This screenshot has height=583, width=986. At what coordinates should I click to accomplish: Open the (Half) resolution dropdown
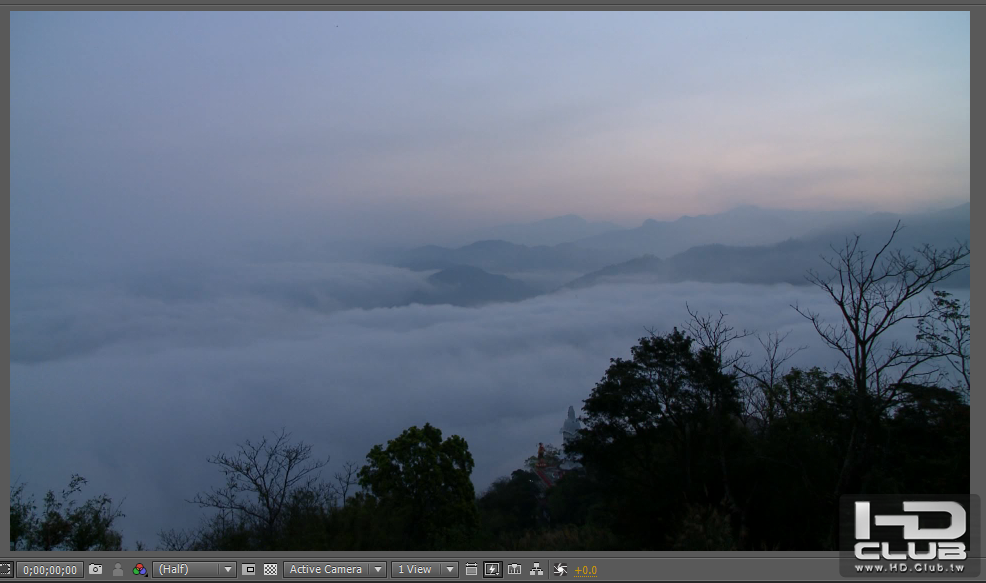[194, 570]
